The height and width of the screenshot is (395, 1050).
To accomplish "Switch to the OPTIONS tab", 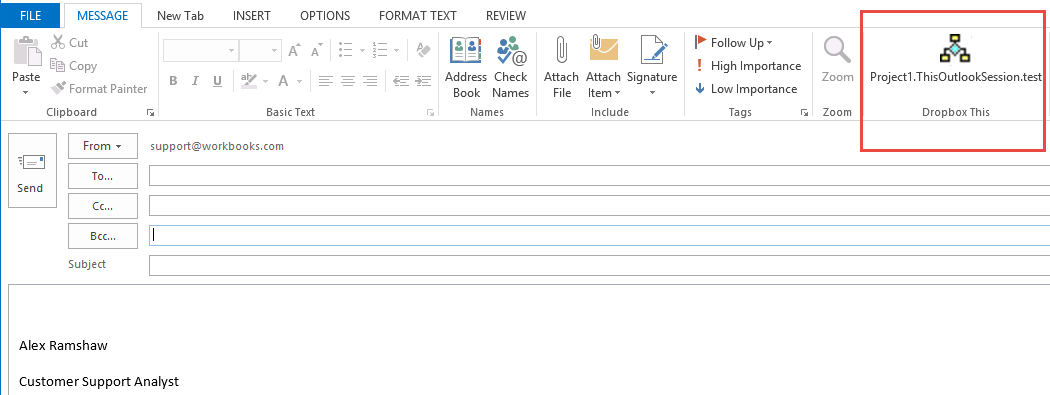I will pyautogui.click(x=325, y=15).
